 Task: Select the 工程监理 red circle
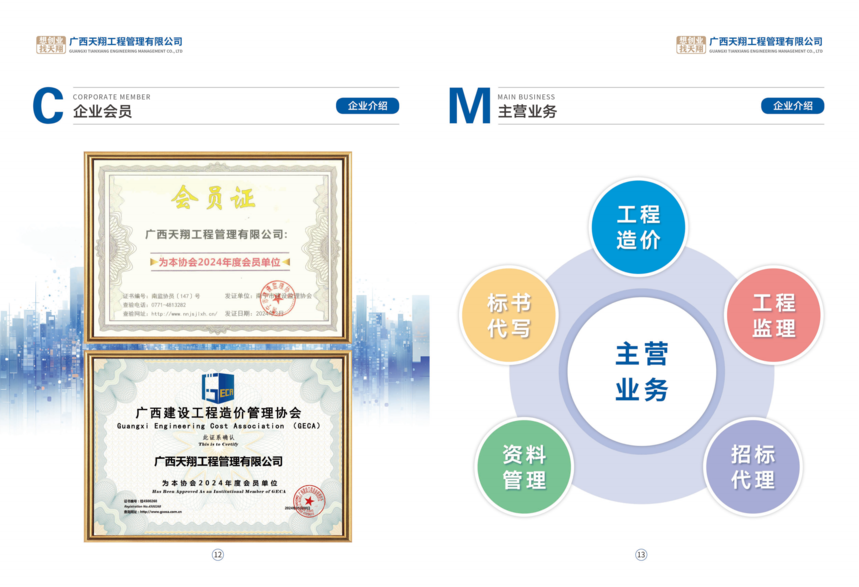point(774,315)
